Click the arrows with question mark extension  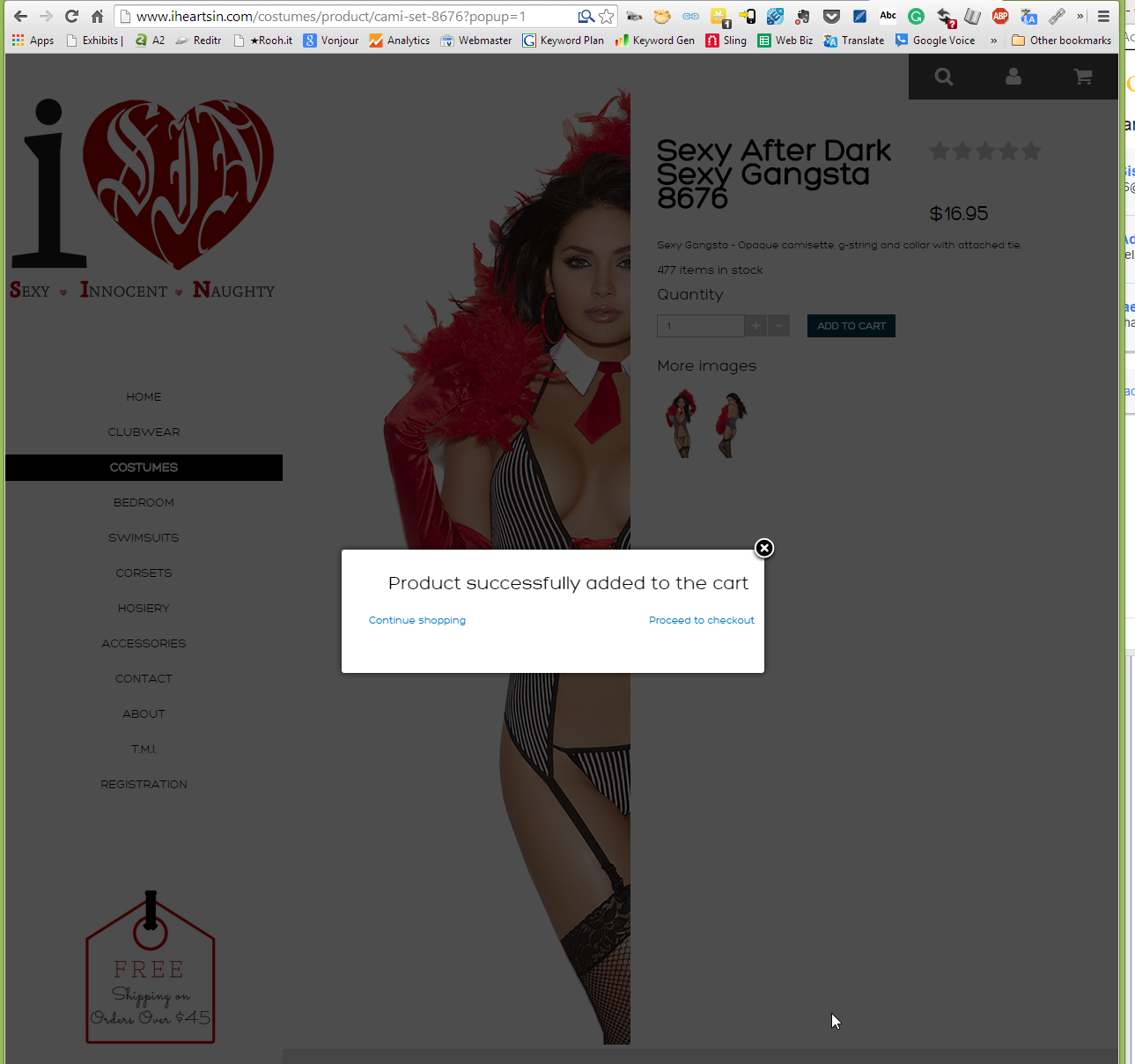[x=945, y=17]
